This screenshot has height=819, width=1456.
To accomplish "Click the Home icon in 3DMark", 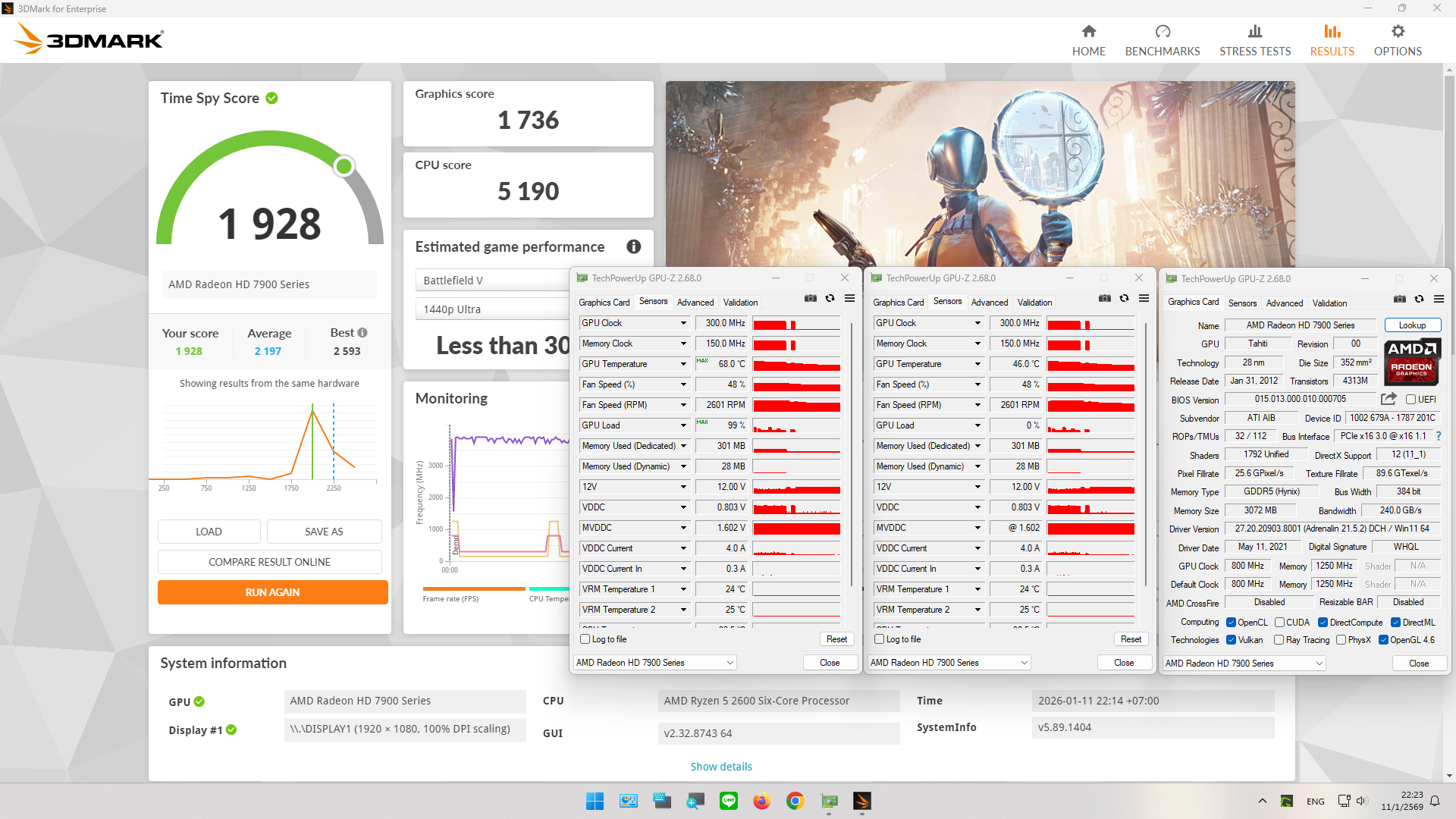I will click(x=1088, y=32).
